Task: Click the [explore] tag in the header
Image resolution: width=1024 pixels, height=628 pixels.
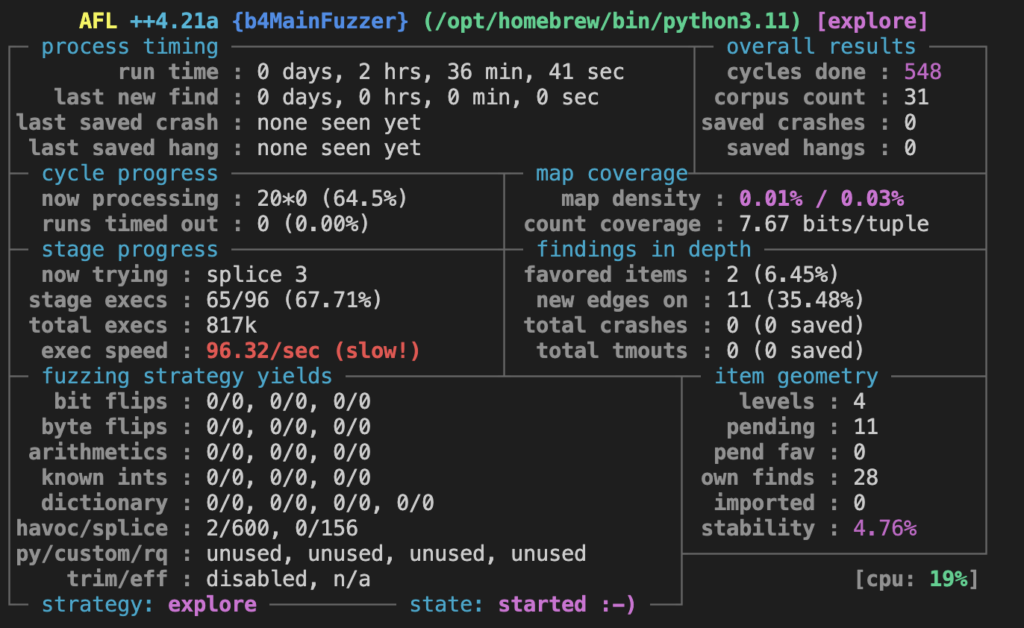Action: click(872, 20)
